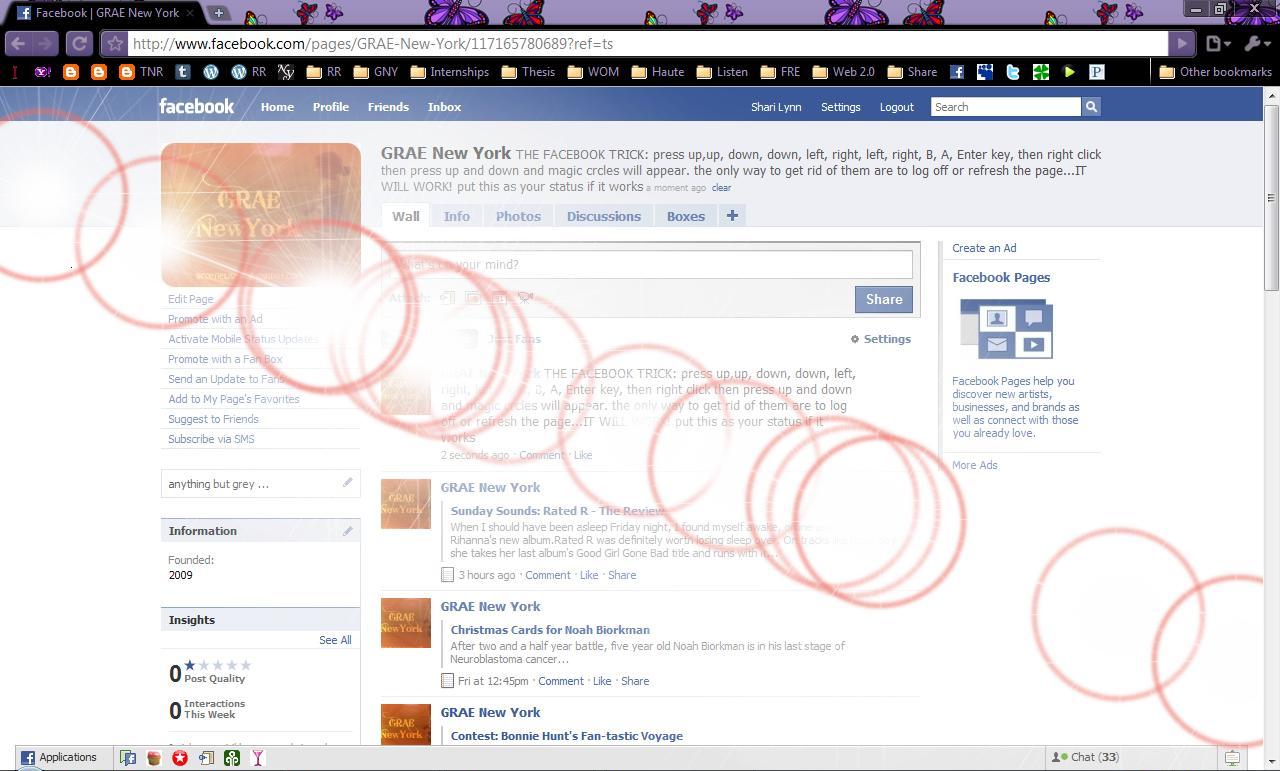Click the bookmark star in address bar
The image size is (1280, 771).
pos(115,44)
